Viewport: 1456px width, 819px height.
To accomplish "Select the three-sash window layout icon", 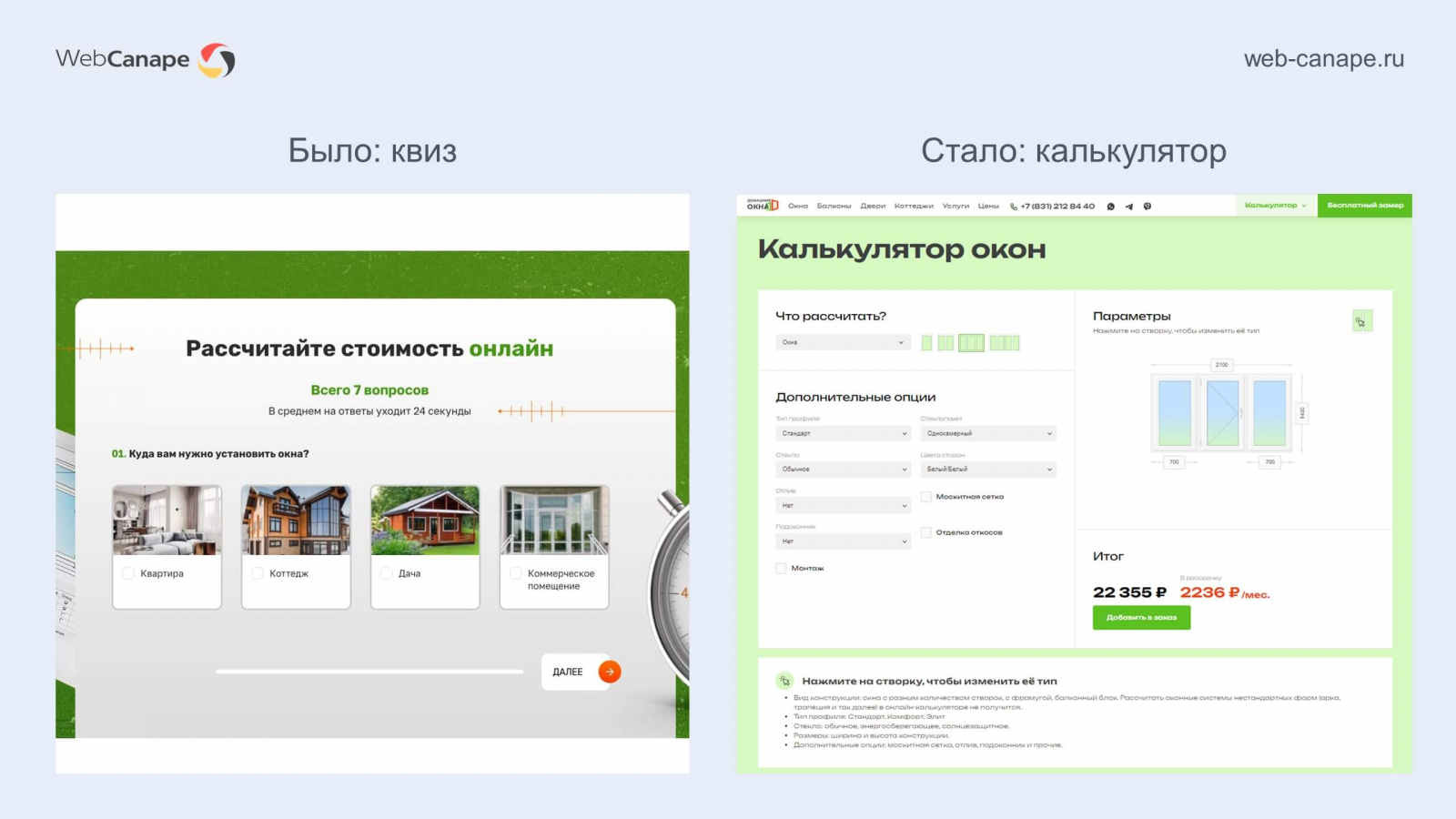I will click(971, 343).
